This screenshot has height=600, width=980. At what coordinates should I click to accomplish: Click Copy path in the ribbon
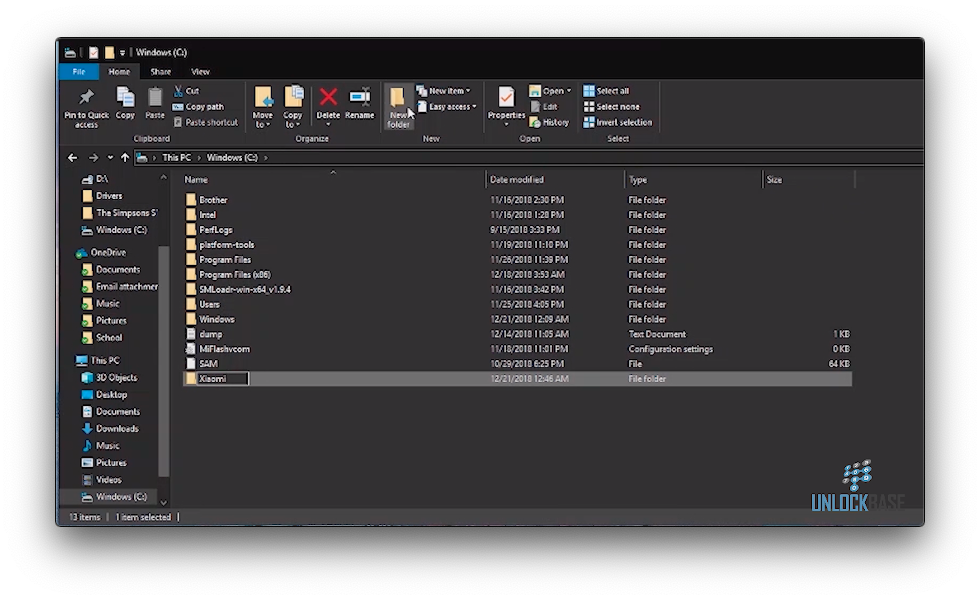[198, 107]
